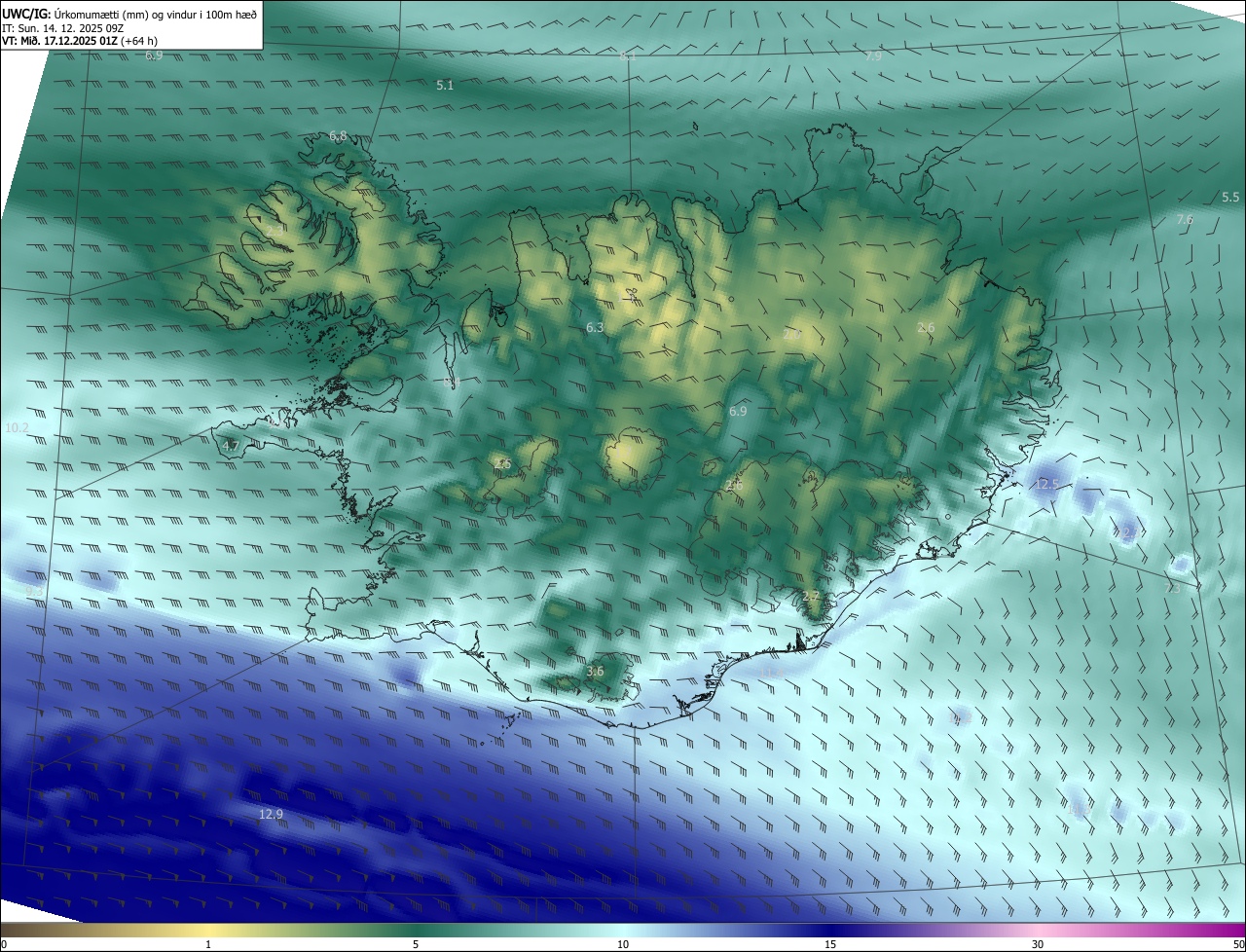Click the 10.2 value on the map

18,428
